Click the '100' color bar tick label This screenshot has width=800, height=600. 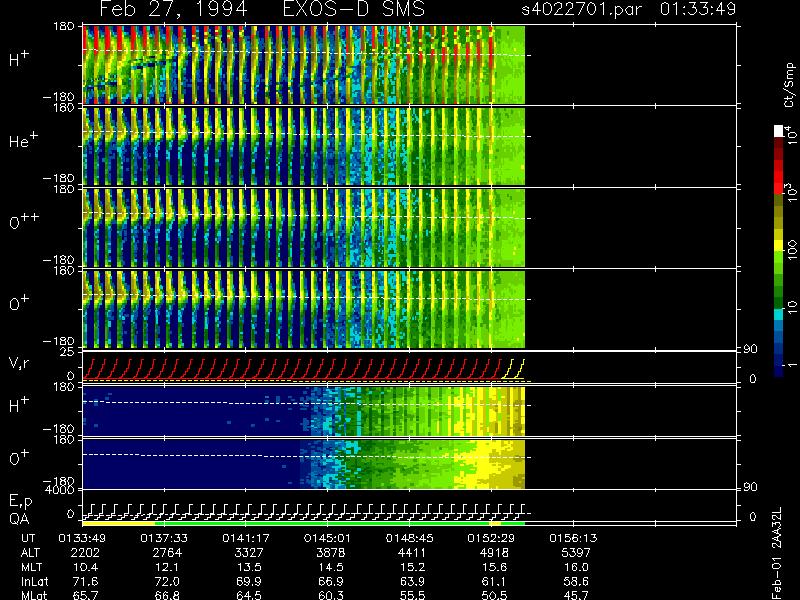(x=792, y=249)
